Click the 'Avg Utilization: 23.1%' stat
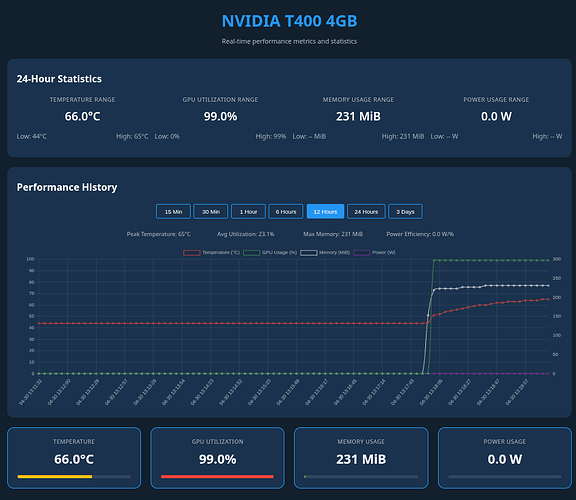The height and width of the screenshot is (500, 576). tap(246, 234)
